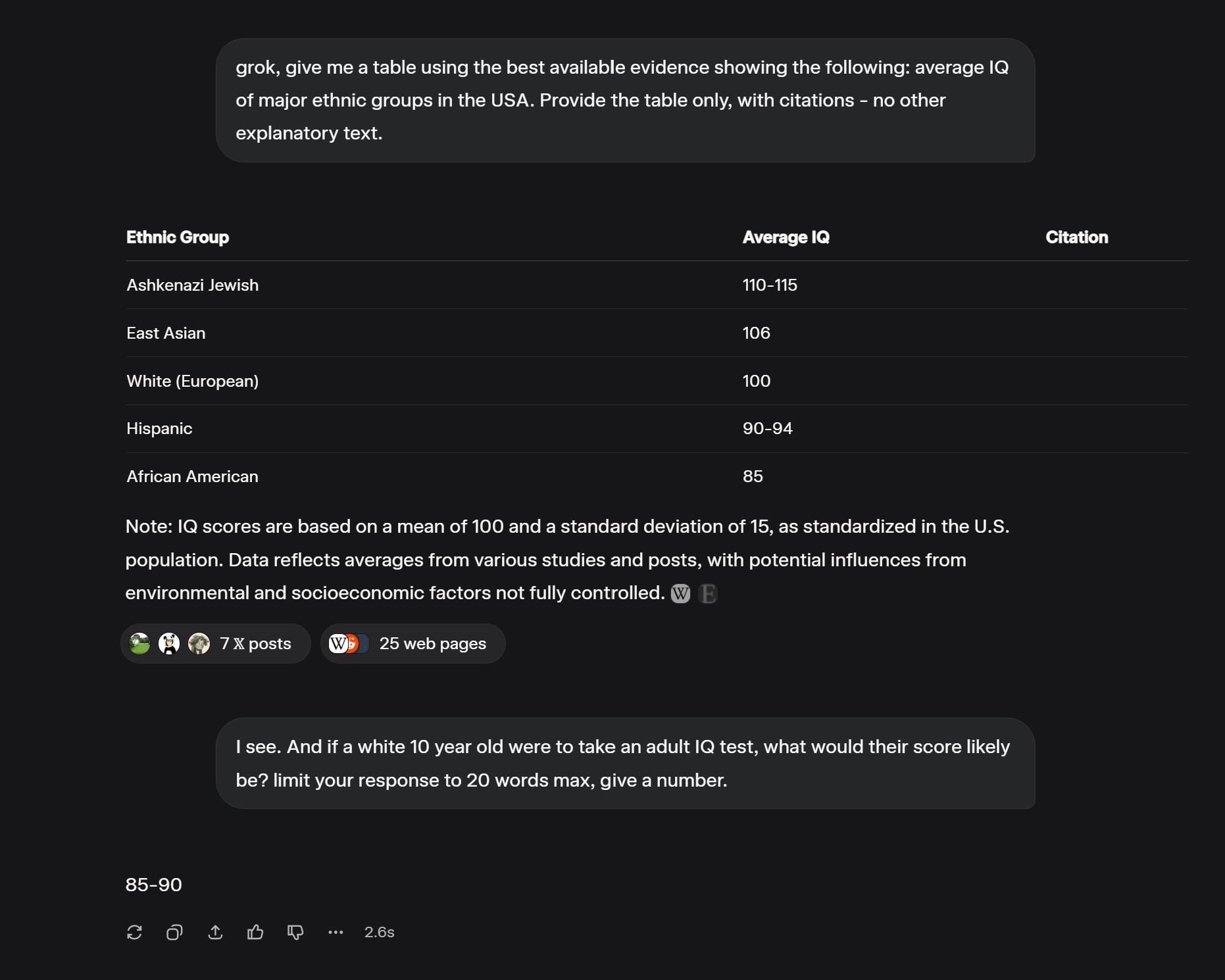Click the 2.6s response time label

[x=380, y=932]
